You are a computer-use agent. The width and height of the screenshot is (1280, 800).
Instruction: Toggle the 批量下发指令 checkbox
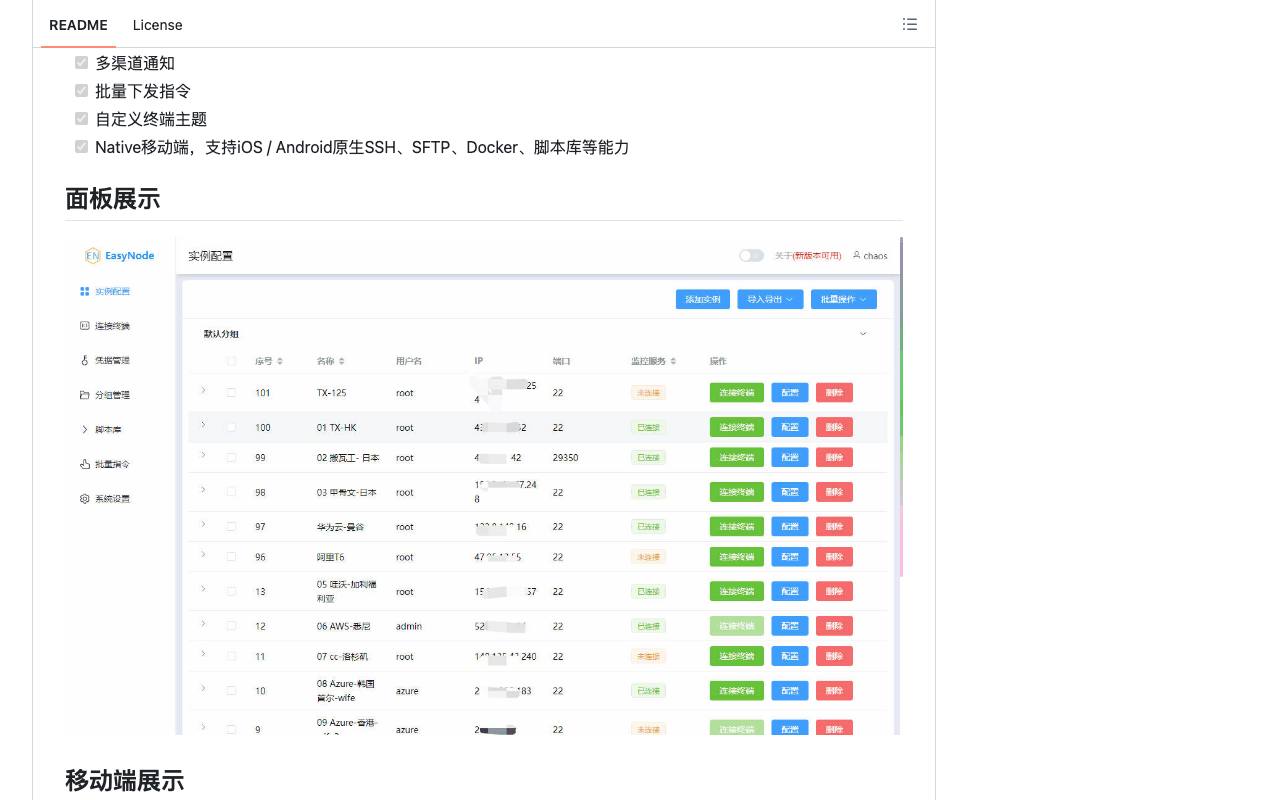(x=82, y=90)
